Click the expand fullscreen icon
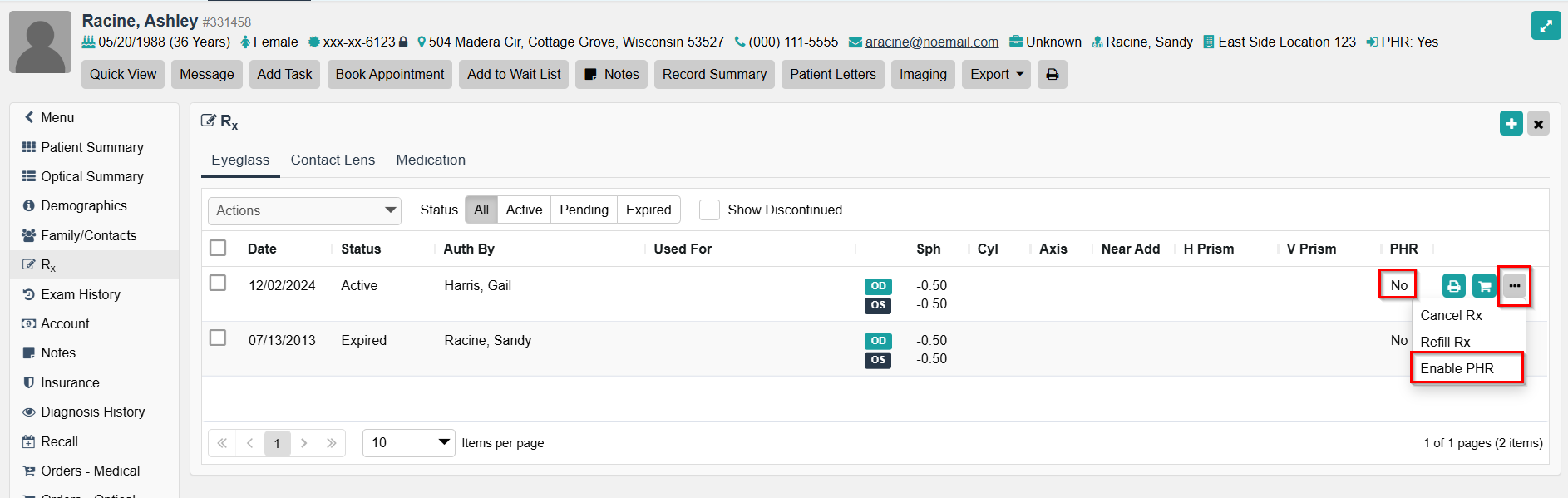Image resolution: width=1568 pixels, height=498 pixels. [1546, 26]
